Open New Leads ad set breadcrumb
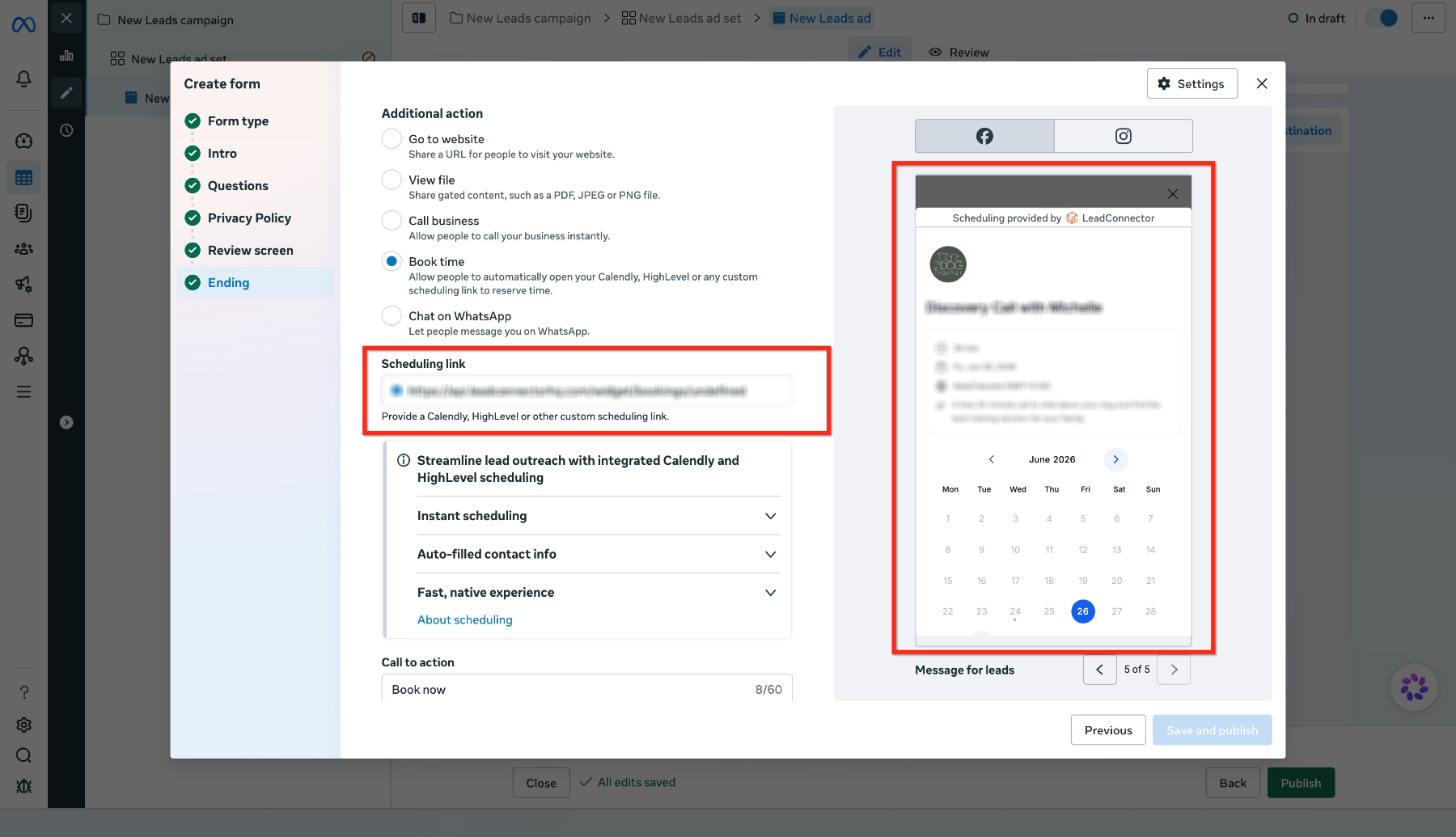The width and height of the screenshot is (1456, 837). click(x=681, y=18)
